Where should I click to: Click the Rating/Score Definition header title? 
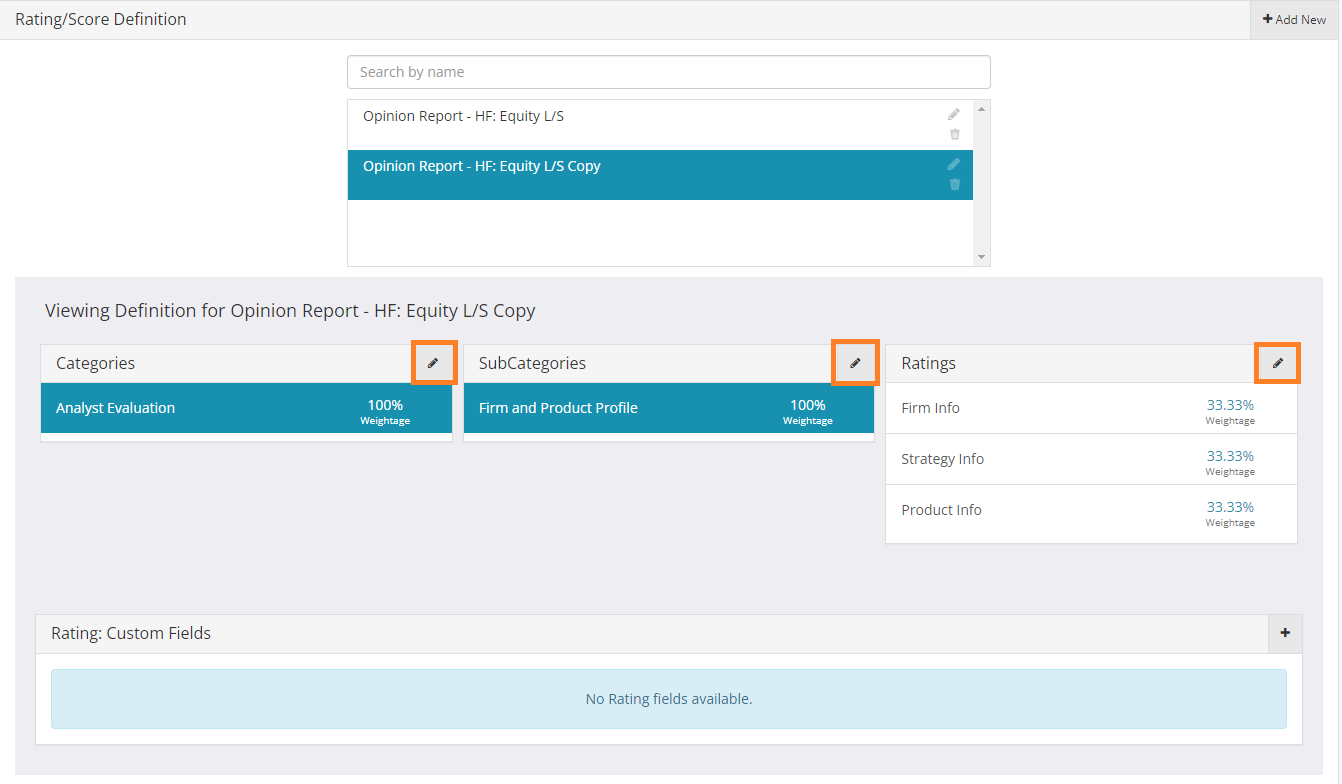point(101,19)
